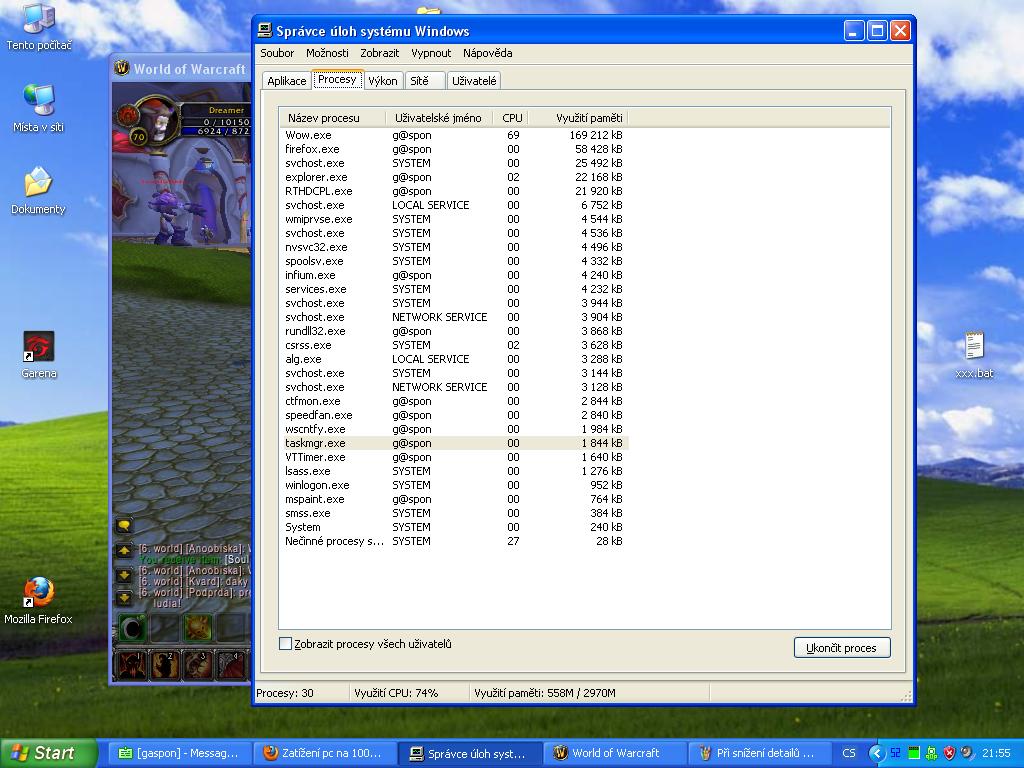This screenshot has height=768, width=1024.
Task: Select the explorer.exe process row
Action: pyautogui.click(x=454, y=177)
